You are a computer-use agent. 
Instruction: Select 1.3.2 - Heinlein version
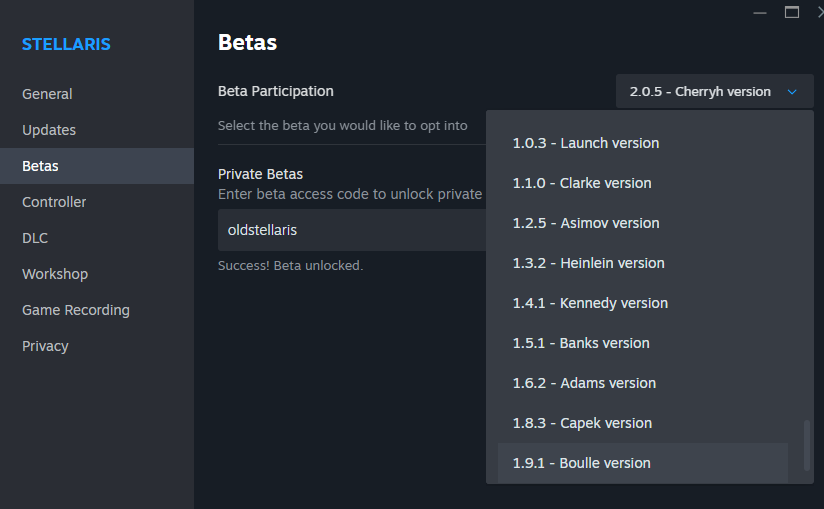643,263
